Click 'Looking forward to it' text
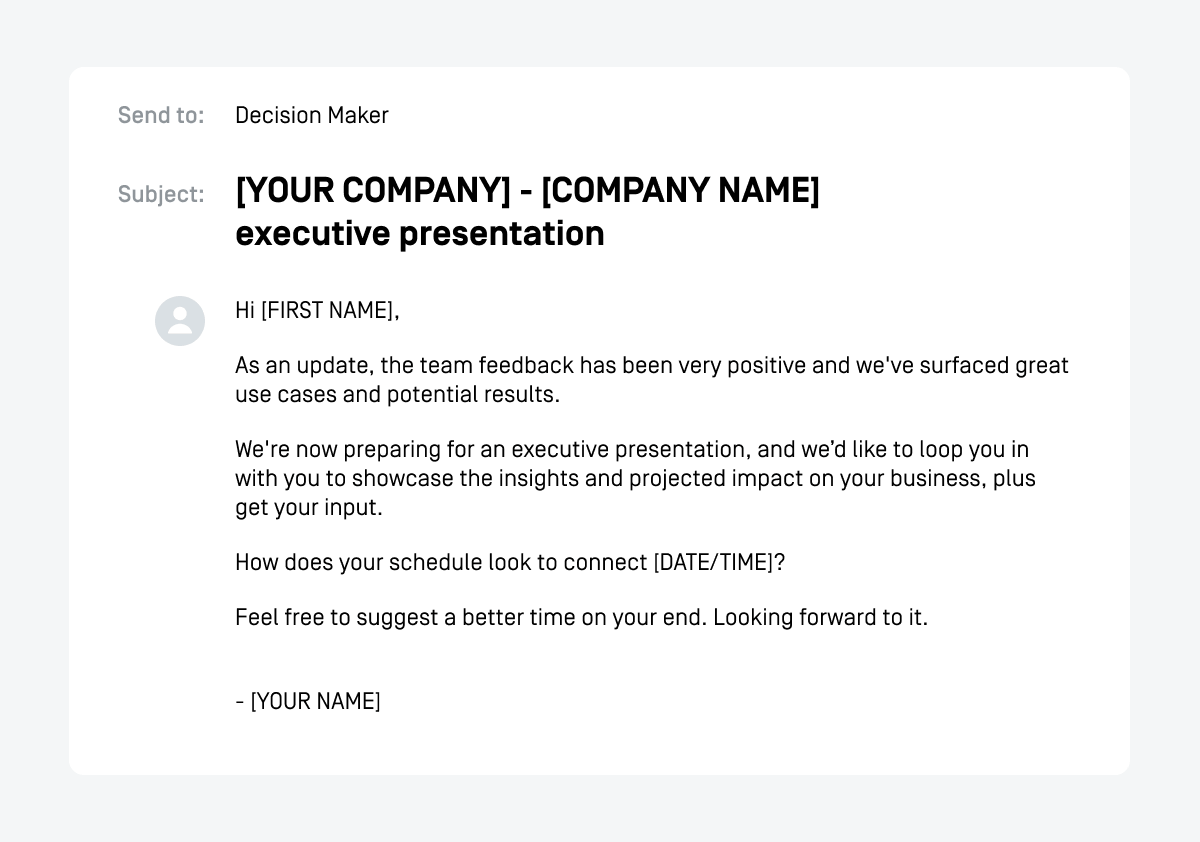Viewport: 1200px width, 842px height. click(x=821, y=617)
